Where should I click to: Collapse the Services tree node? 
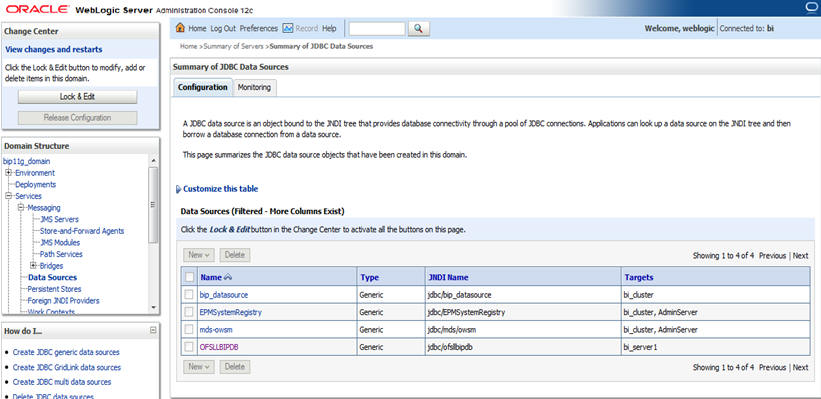pyautogui.click(x=9, y=196)
